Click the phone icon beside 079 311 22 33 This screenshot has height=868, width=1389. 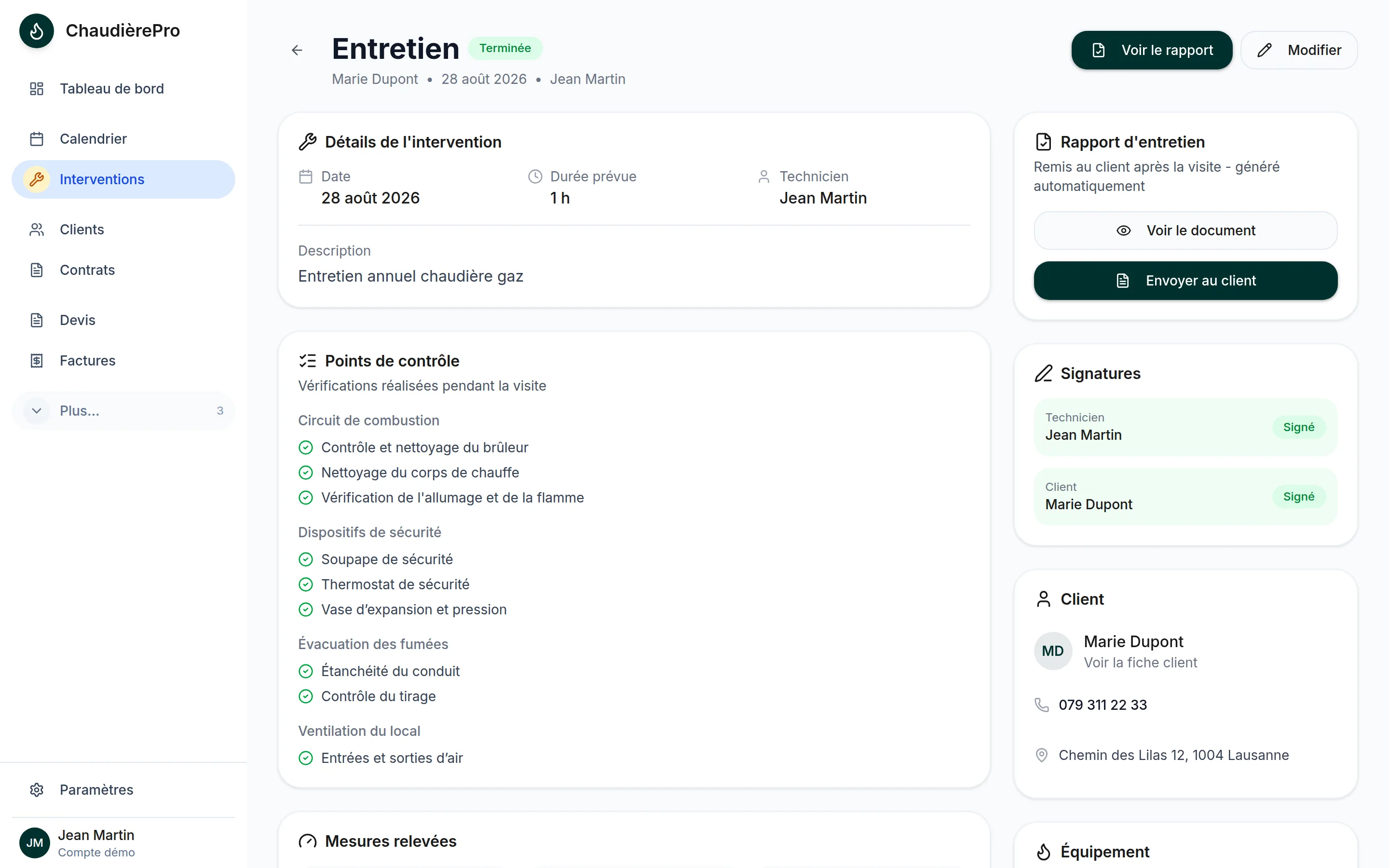pyautogui.click(x=1042, y=705)
